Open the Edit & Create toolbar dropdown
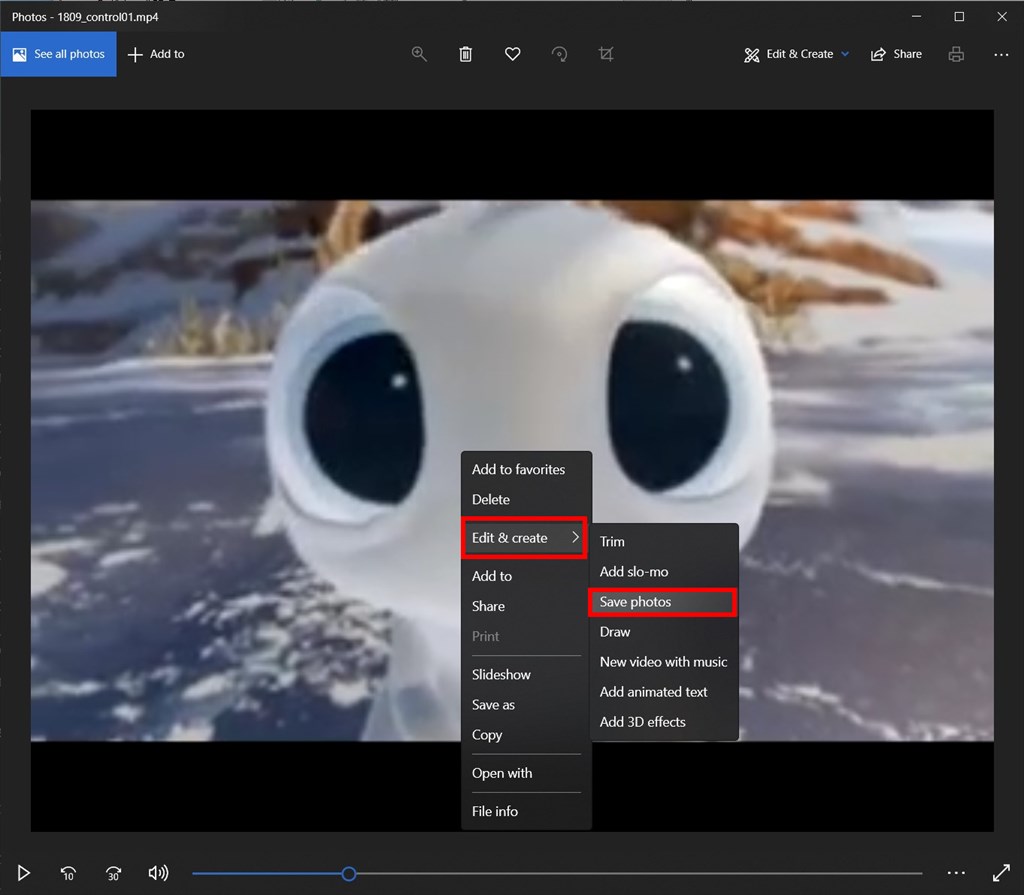Viewport: 1024px width, 895px height. point(796,54)
